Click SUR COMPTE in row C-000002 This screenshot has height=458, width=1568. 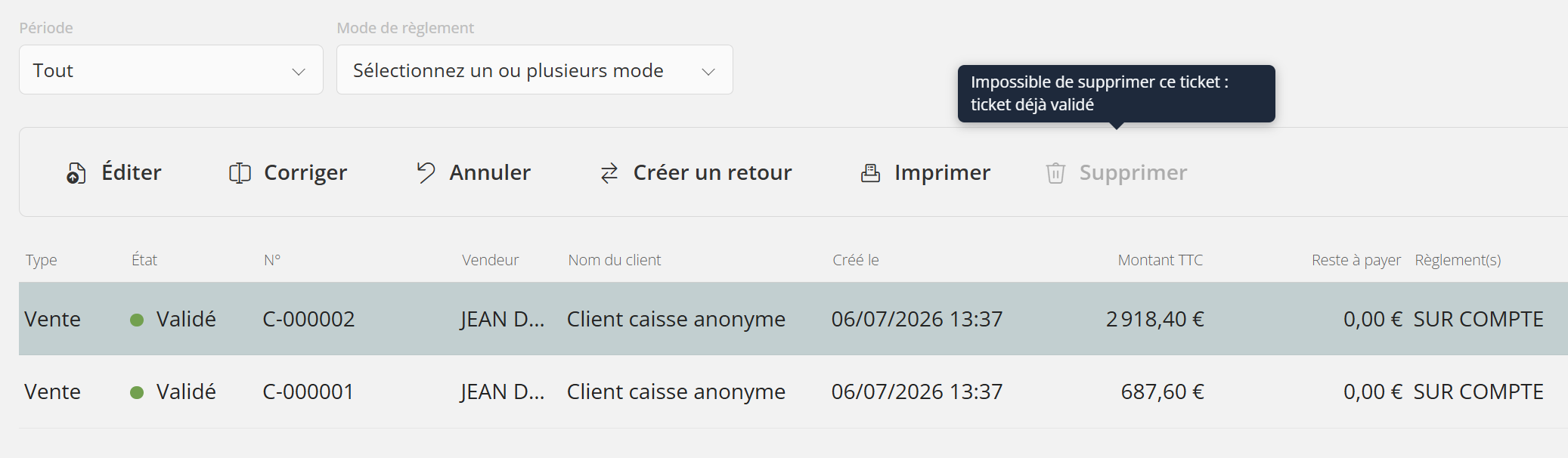tap(1479, 319)
